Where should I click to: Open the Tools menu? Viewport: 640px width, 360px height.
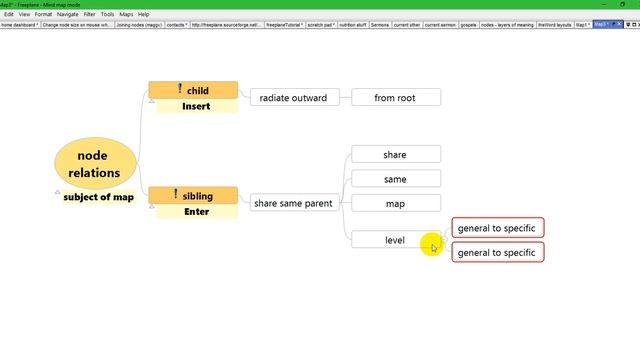tap(107, 14)
